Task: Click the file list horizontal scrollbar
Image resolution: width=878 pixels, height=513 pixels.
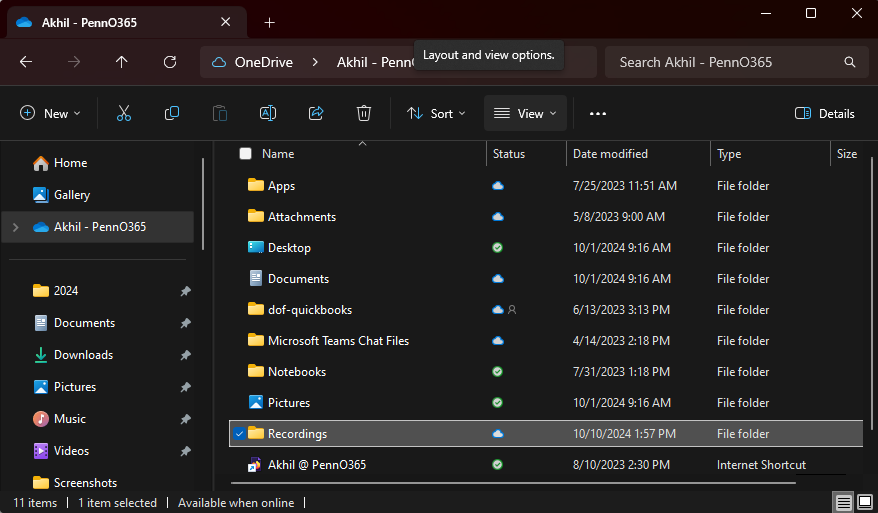Action: [x=513, y=482]
